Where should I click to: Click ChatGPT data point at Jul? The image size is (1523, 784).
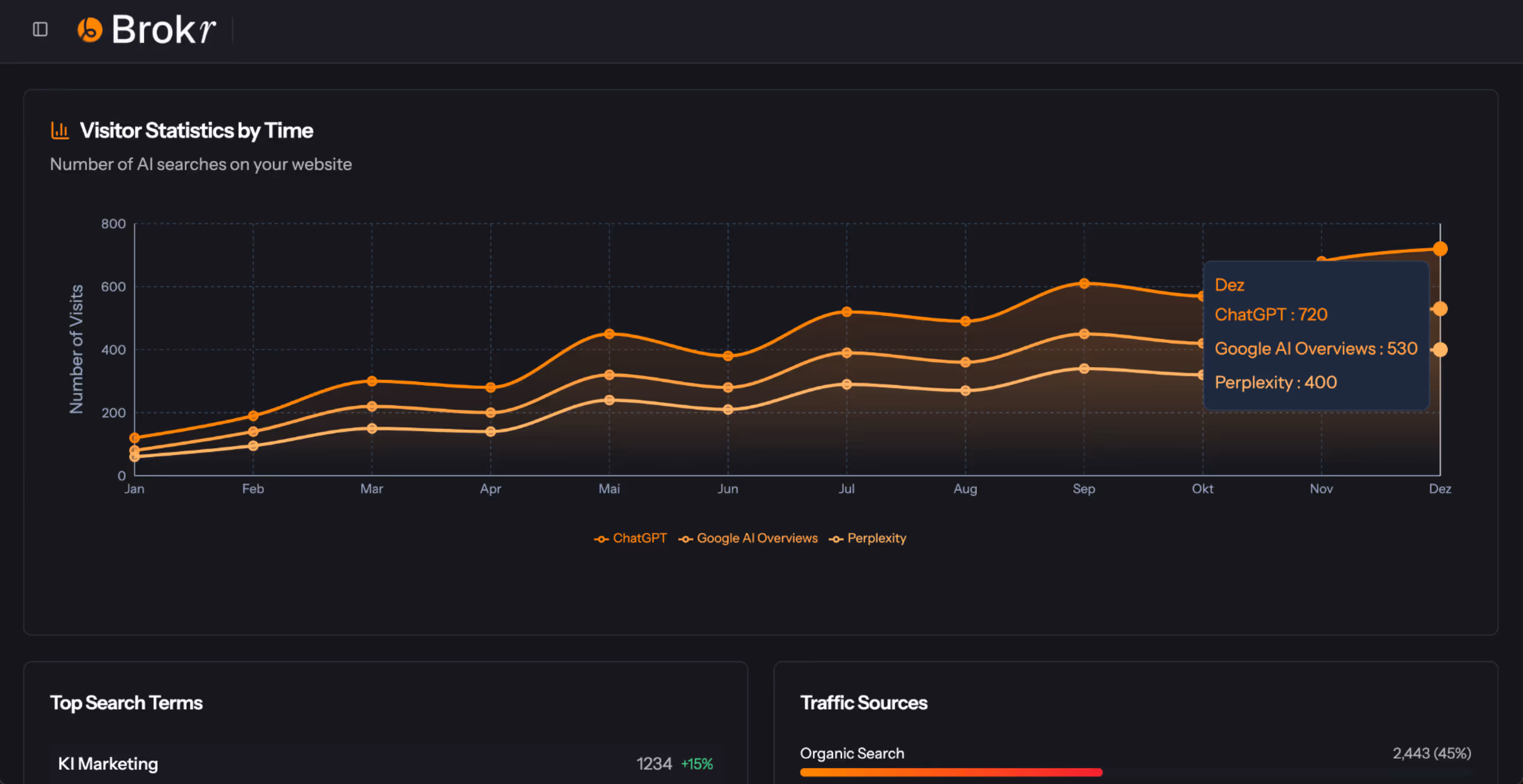click(847, 312)
